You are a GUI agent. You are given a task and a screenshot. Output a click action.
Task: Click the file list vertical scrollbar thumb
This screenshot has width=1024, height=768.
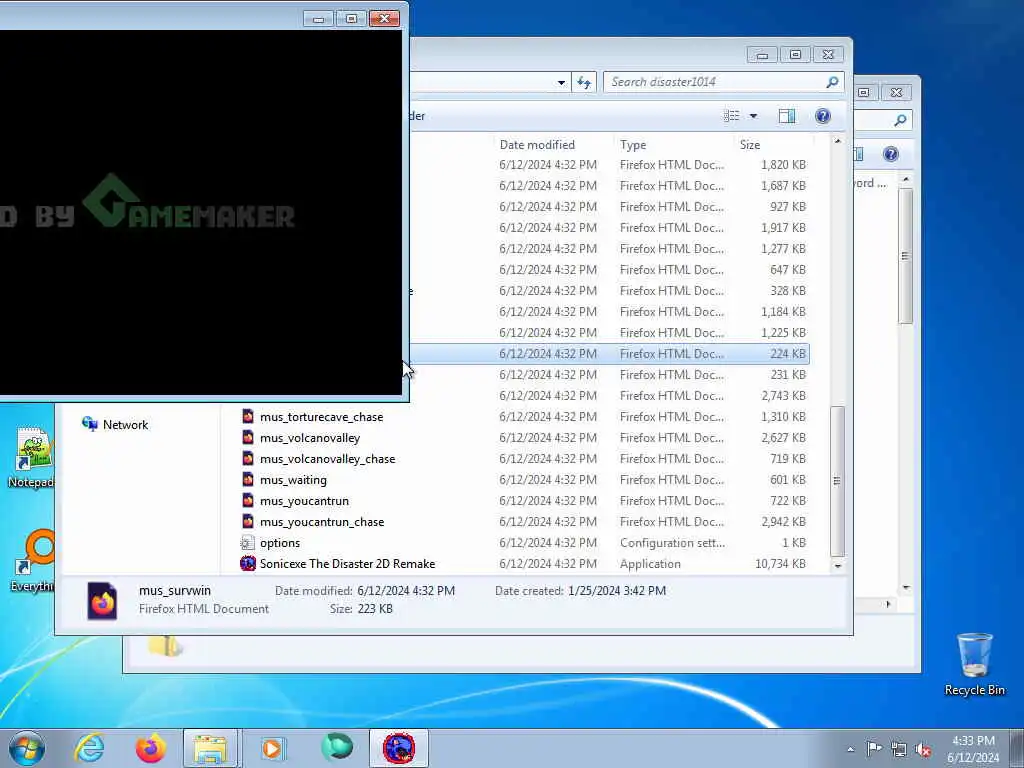pos(837,481)
